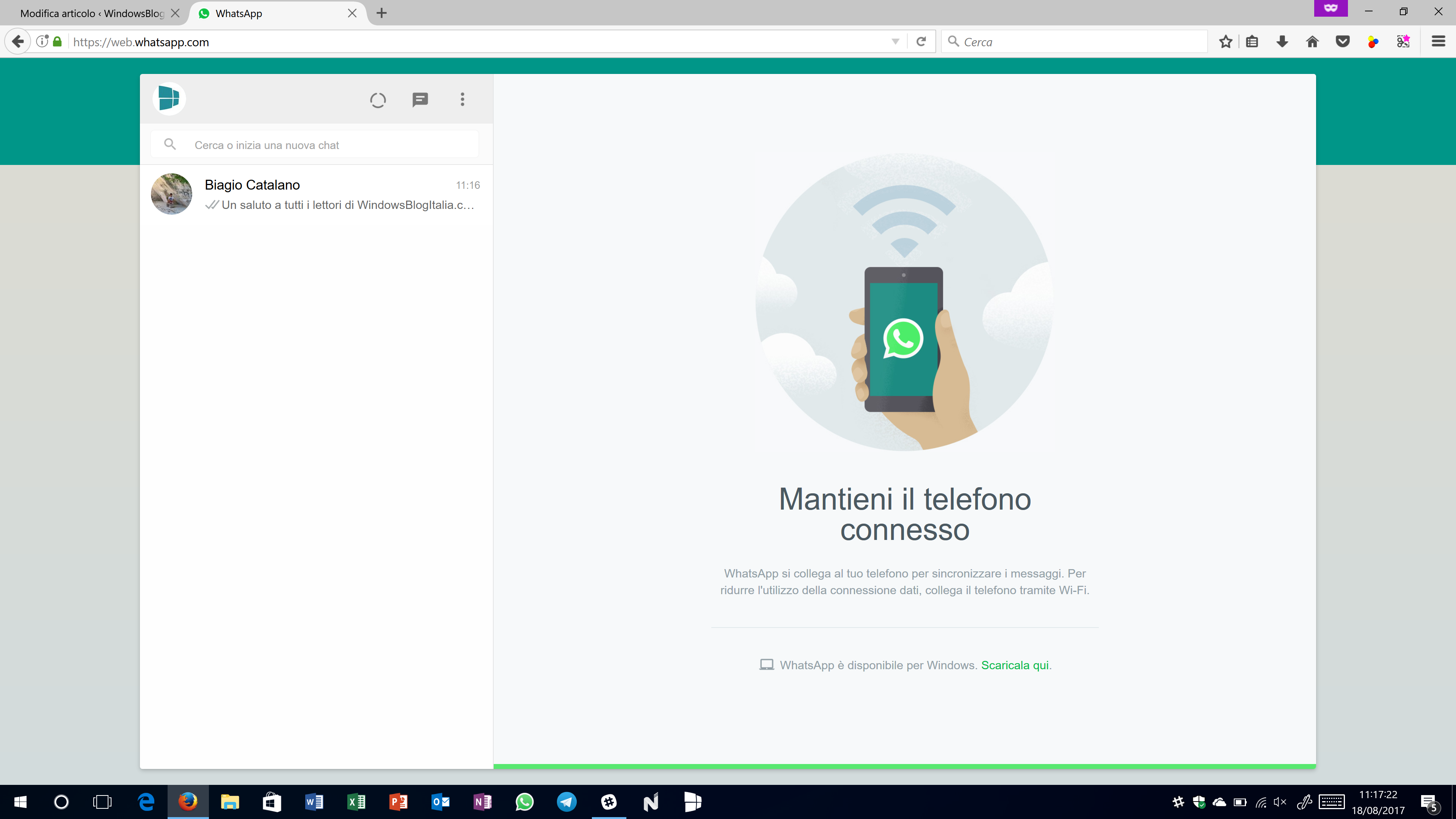
Task: Open the Biagio Catalano chat
Action: [x=317, y=194]
